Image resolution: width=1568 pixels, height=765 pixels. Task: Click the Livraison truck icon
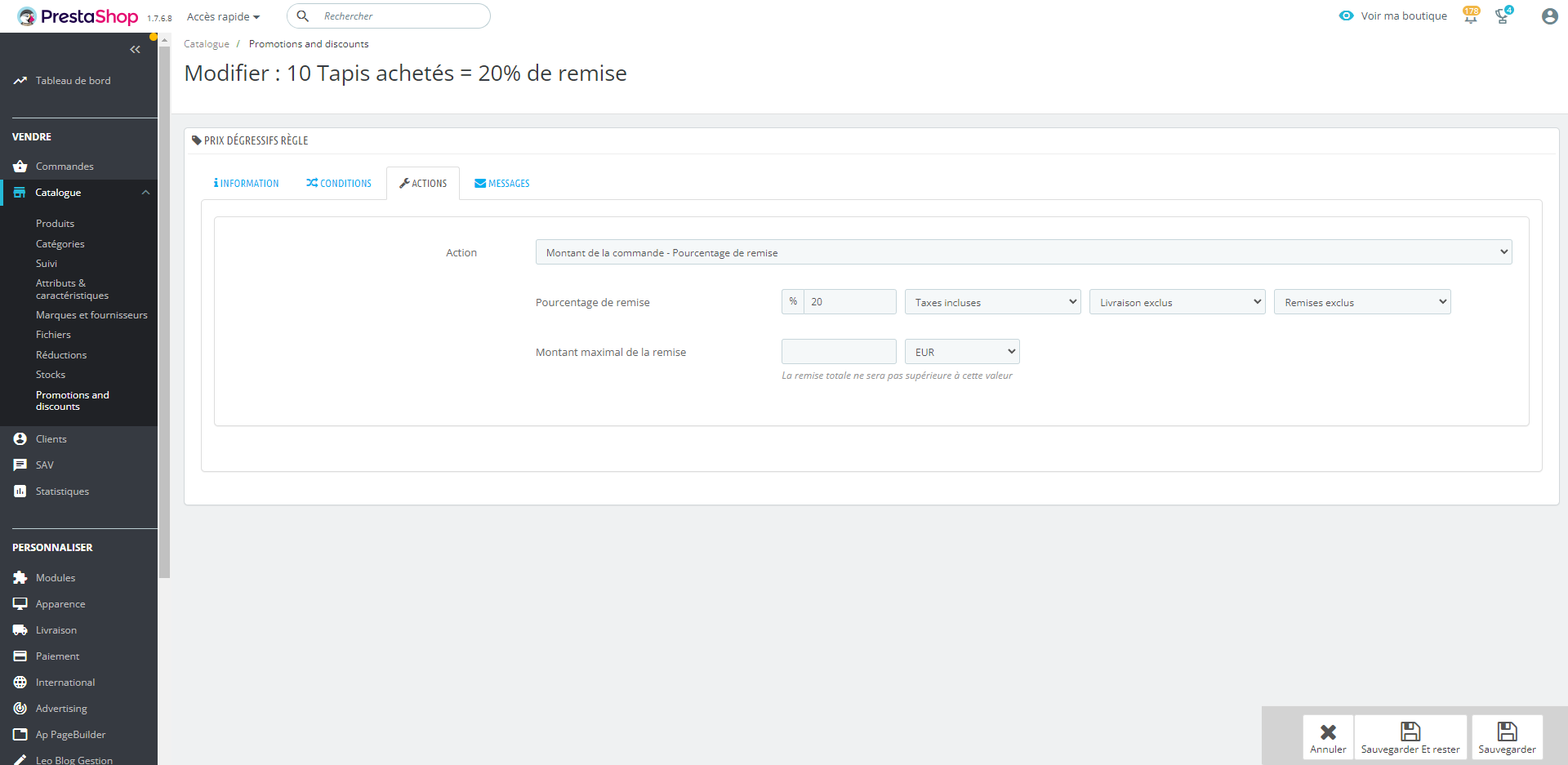20,630
